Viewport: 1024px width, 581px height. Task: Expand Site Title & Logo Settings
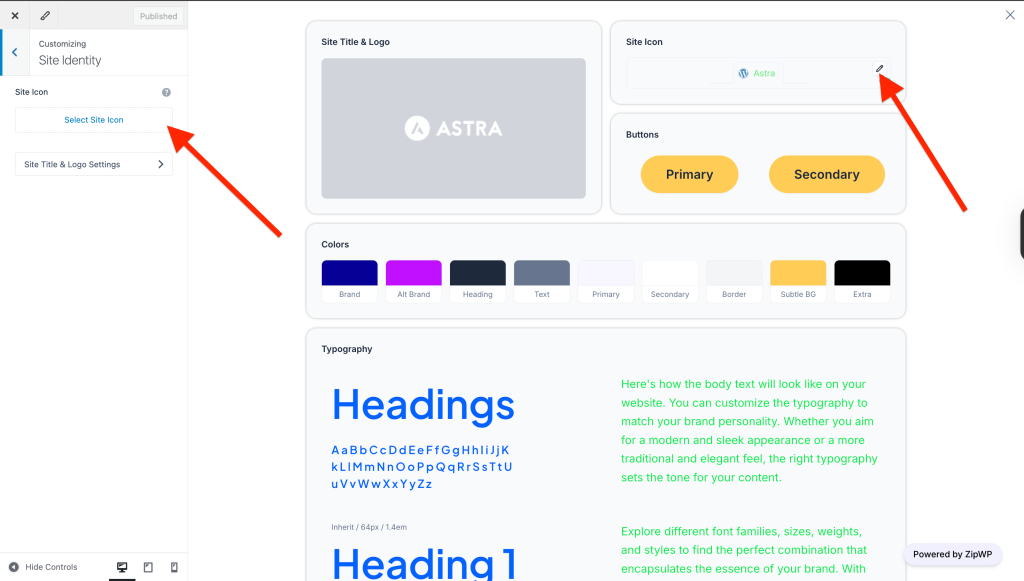[94, 164]
